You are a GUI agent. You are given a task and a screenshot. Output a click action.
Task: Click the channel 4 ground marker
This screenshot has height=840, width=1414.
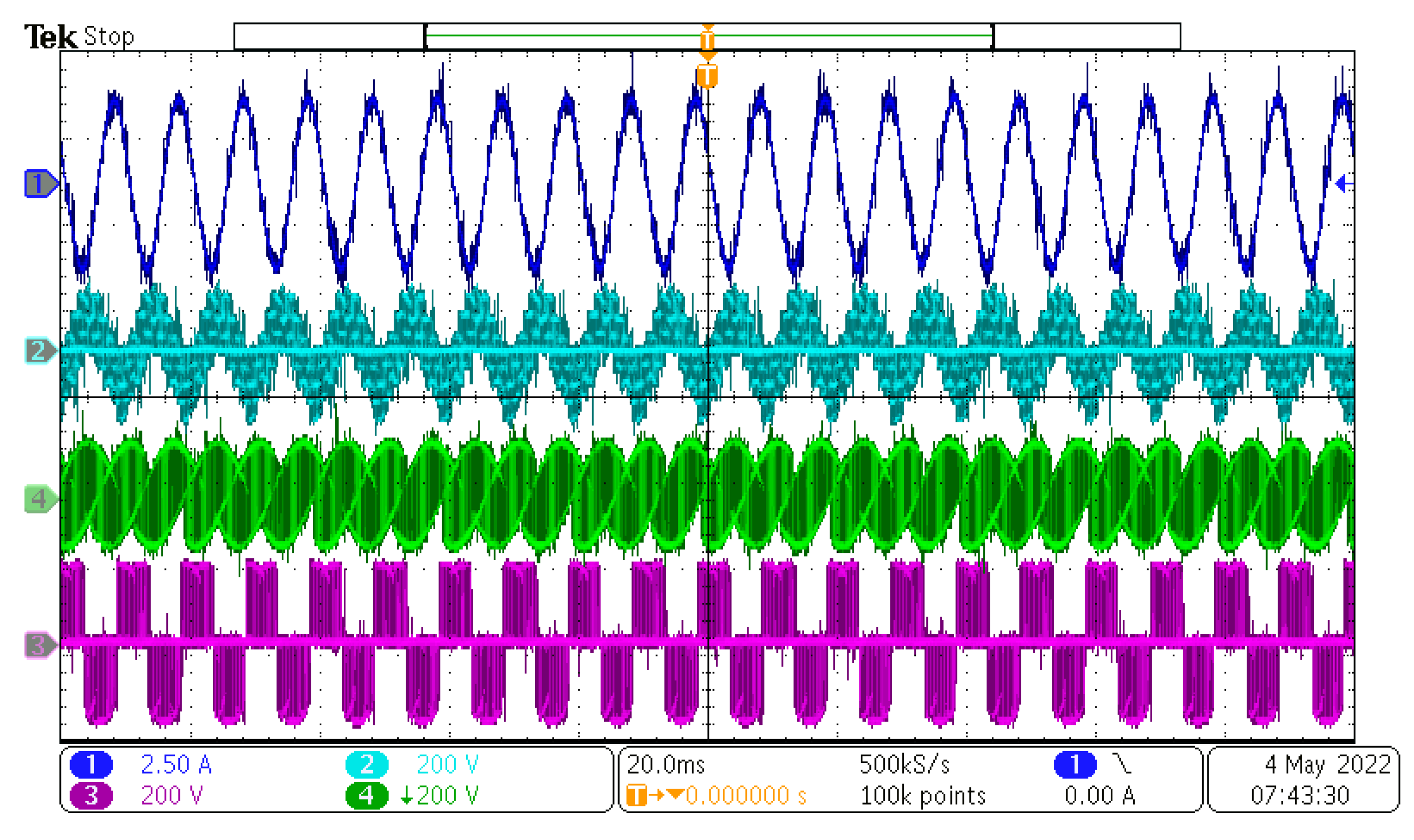(x=41, y=499)
